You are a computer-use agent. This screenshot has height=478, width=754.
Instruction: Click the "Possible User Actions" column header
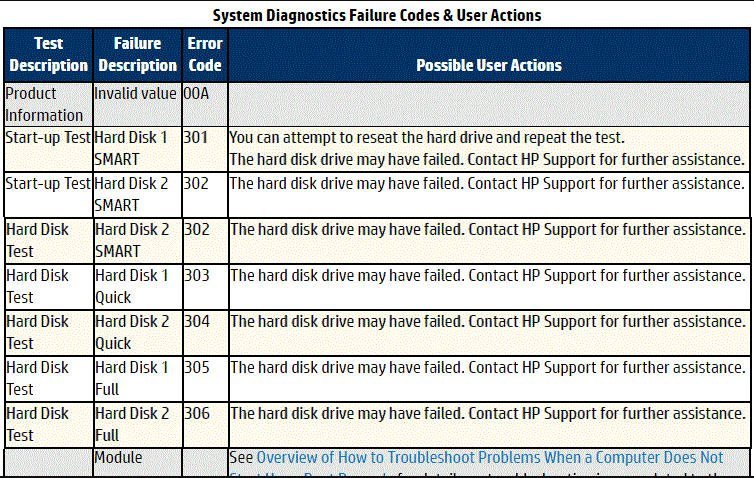[488, 65]
